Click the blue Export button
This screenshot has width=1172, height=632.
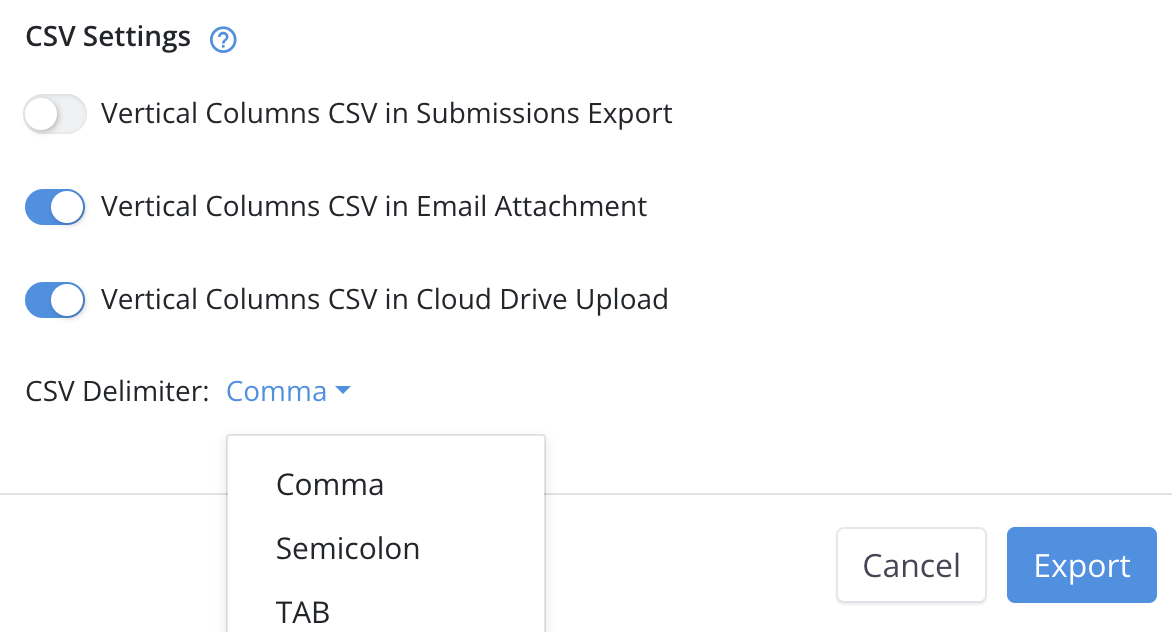[1081, 566]
